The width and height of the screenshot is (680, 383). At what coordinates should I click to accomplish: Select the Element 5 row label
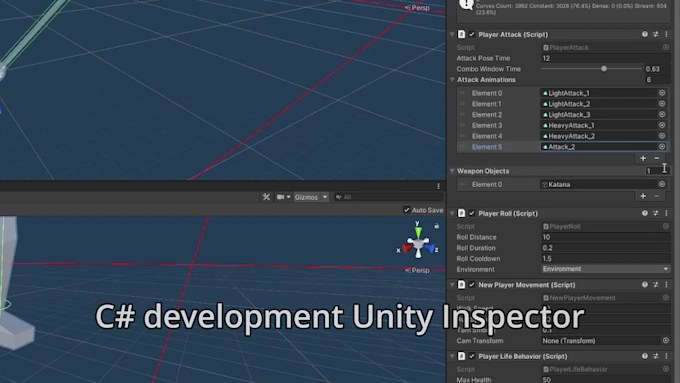pyautogui.click(x=487, y=147)
